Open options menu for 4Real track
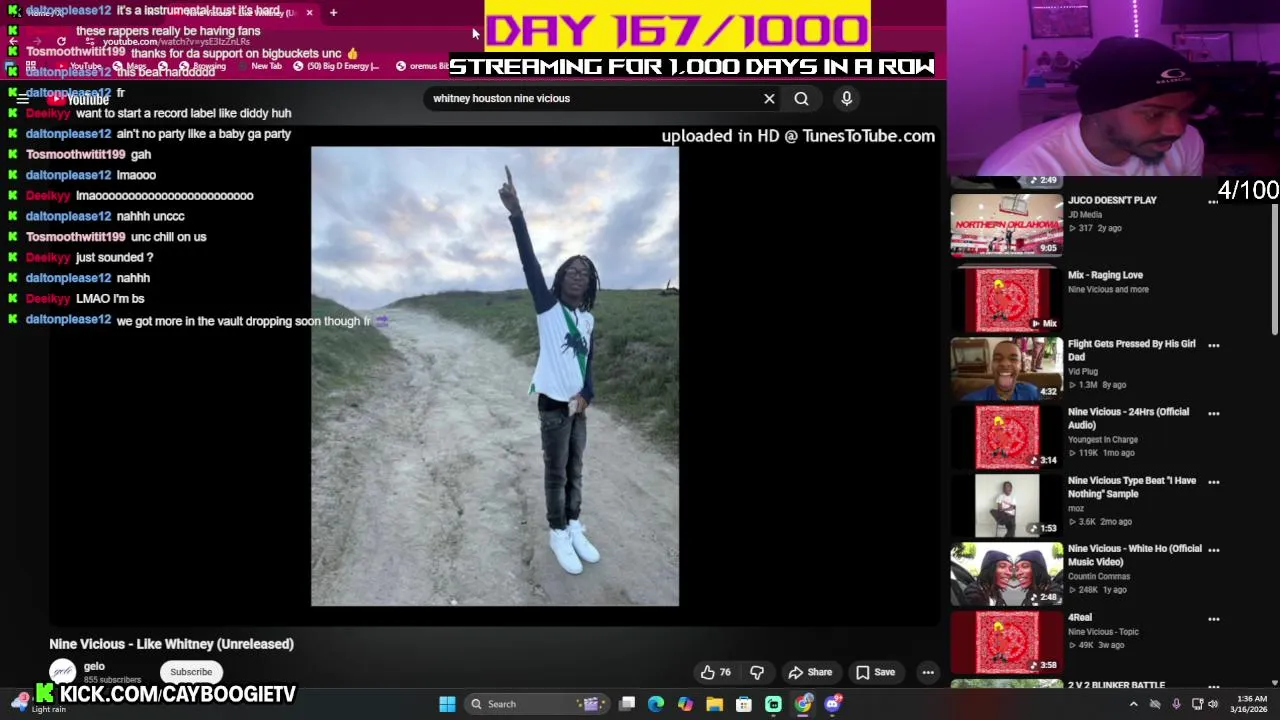Image resolution: width=1280 pixels, height=720 pixels. [x=1213, y=618]
